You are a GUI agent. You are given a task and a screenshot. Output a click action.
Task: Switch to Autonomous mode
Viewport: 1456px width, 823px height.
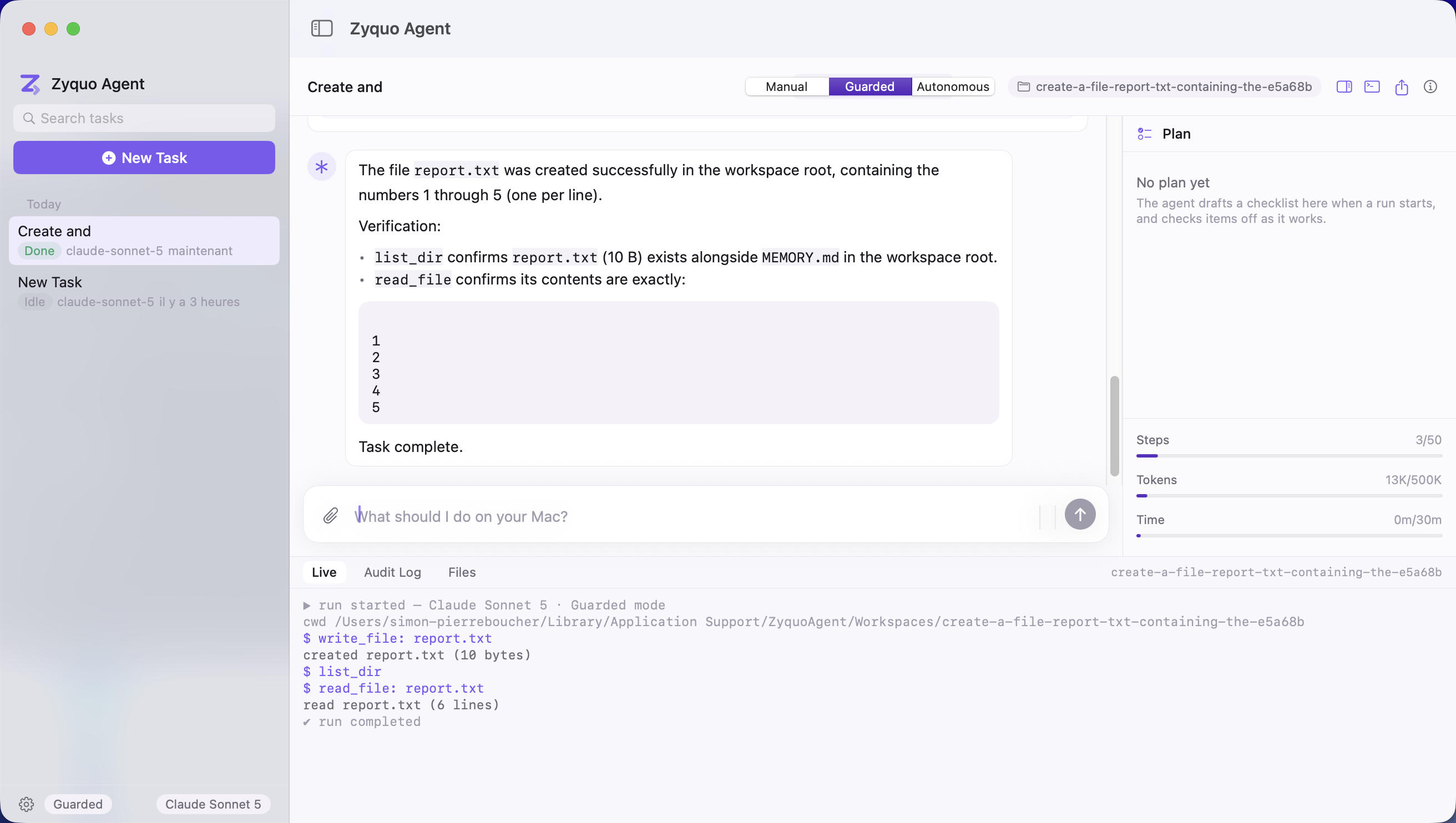click(953, 87)
